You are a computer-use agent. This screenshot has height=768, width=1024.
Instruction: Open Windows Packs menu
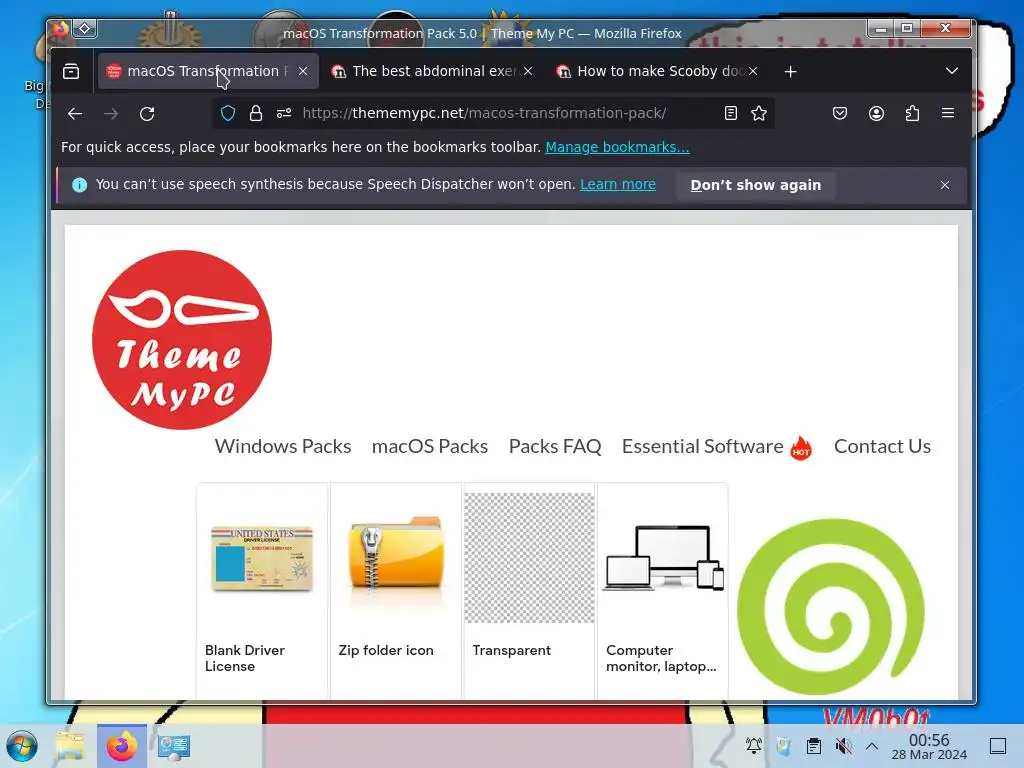pyautogui.click(x=283, y=446)
